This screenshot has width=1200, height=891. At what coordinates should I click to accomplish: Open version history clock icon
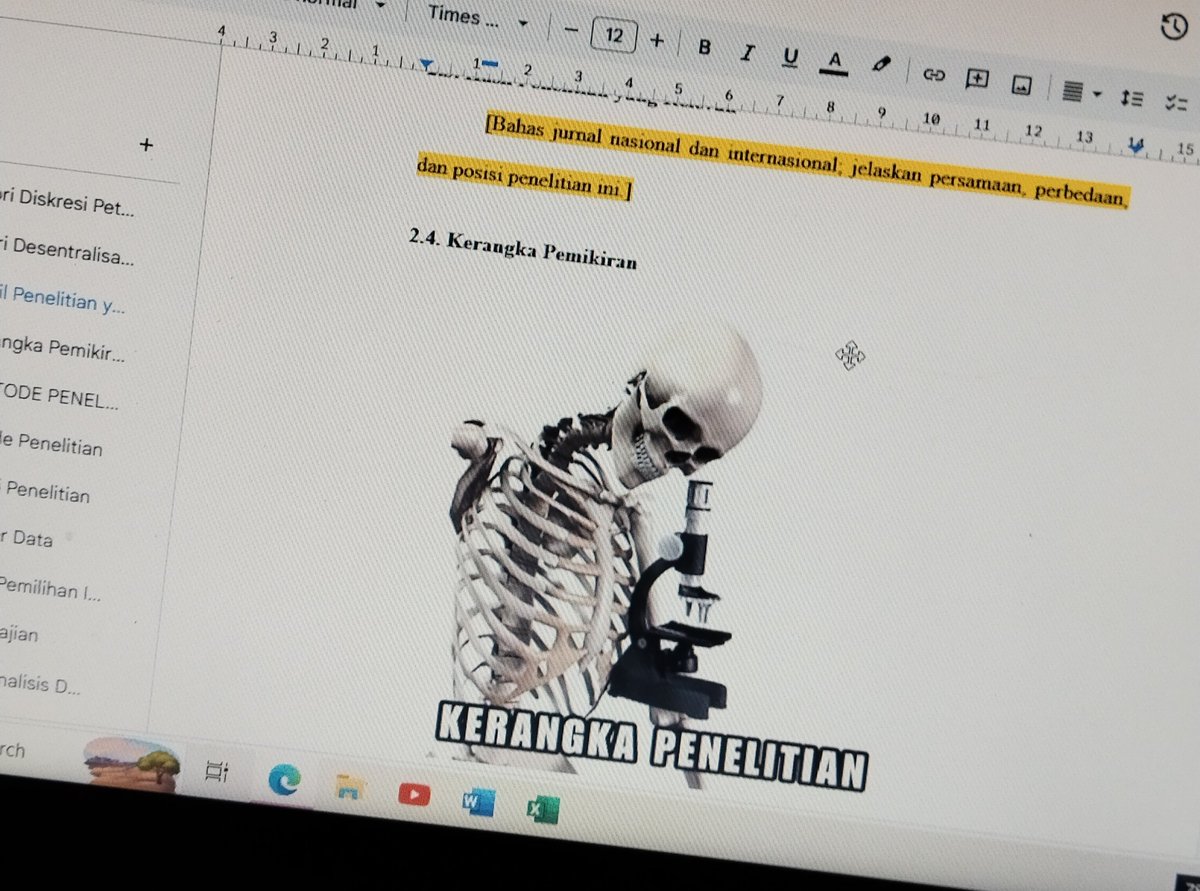pos(1173,27)
